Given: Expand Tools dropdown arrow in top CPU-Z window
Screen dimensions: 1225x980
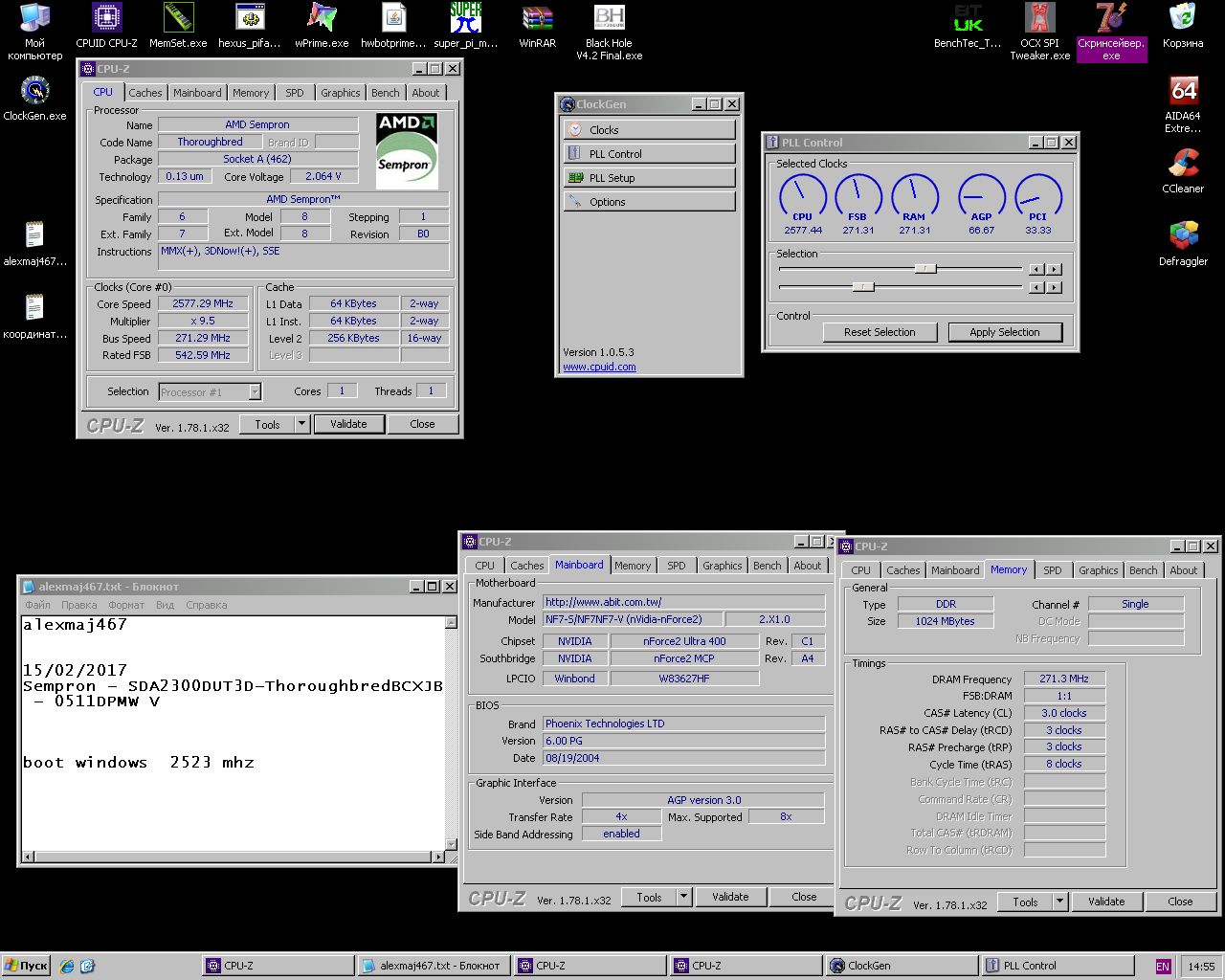Looking at the screenshot, I should (301, 424).
